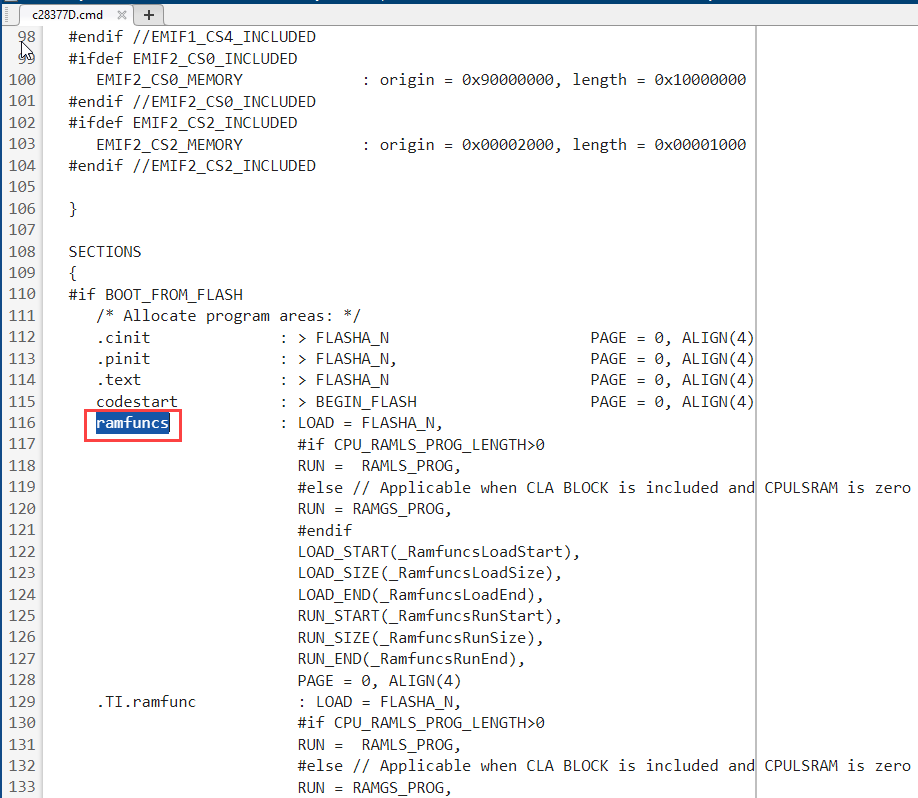This screenshot has height=798, width=918.
Task: Click line number 116 in the gutter
Action: coord(22,423)
